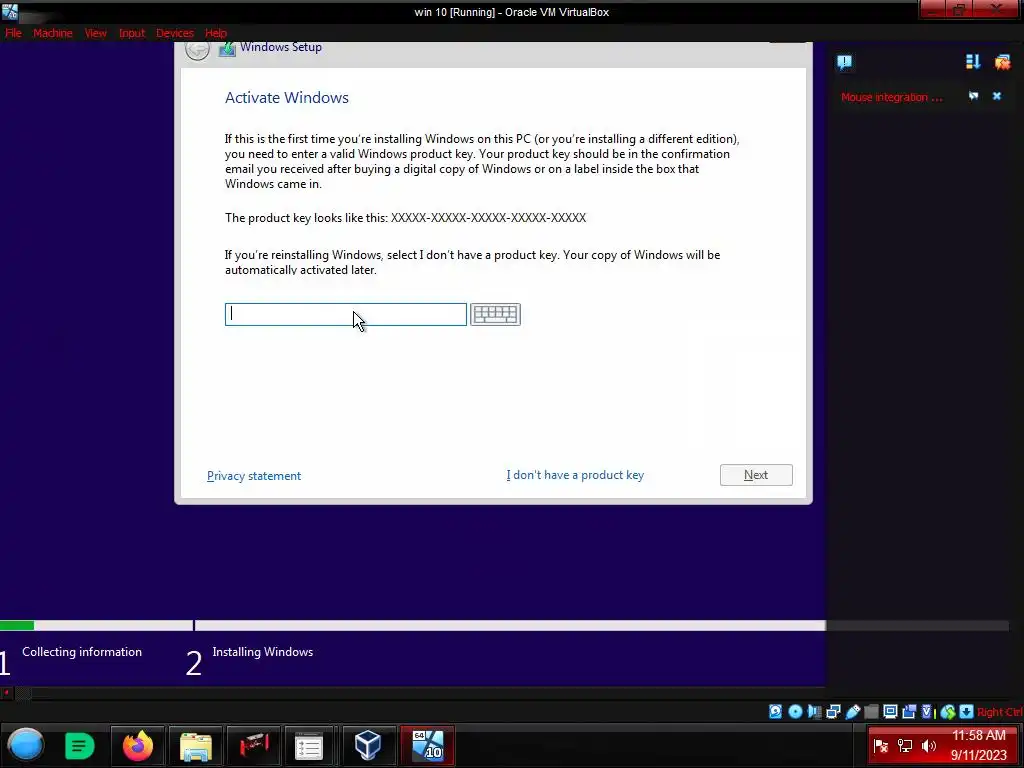This screenshot has width=1024, height=768.
Task: Click the Windows Setup back arrow
Action: (197, 49)
